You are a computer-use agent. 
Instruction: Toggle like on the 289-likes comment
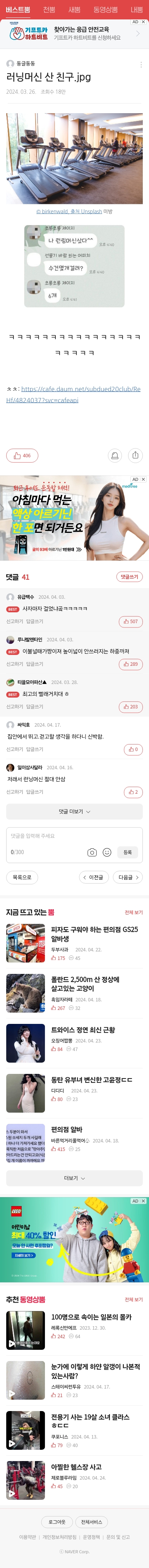coord(131,664)
